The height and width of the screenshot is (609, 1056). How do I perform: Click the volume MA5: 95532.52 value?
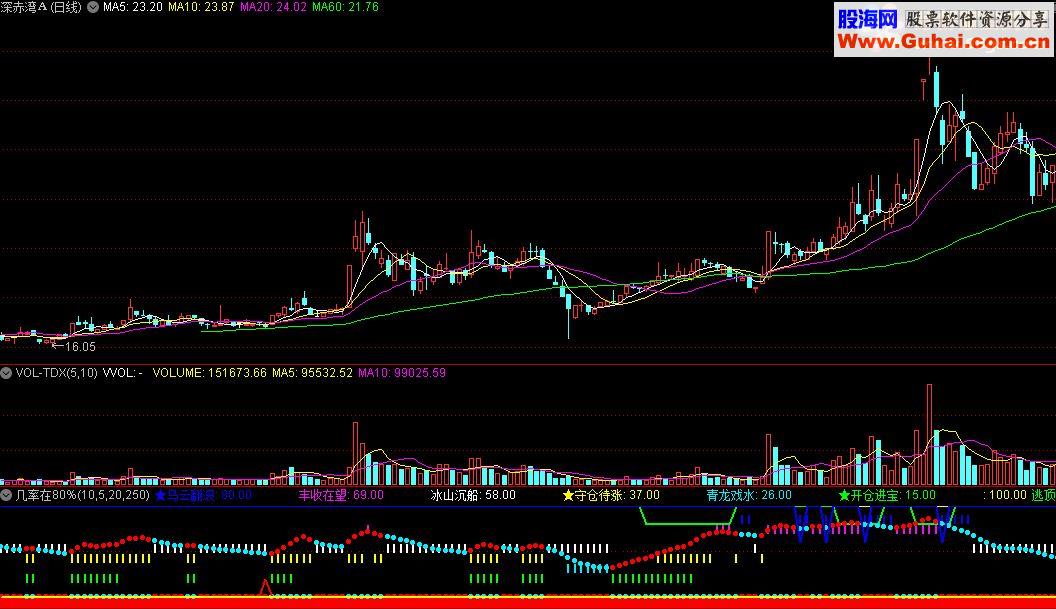312,373
